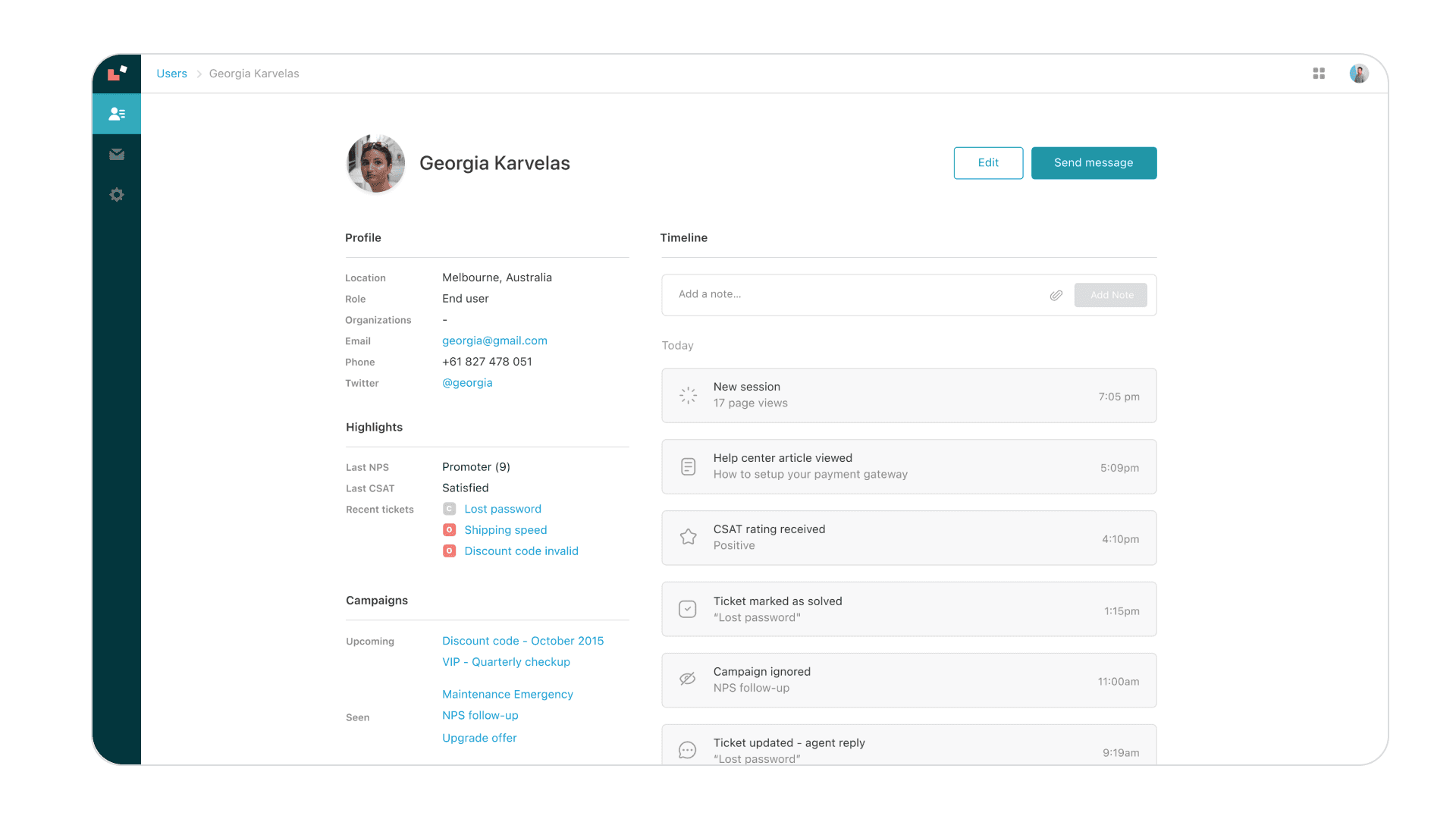This screenshot has height=819, width=1456.
Task: Open the New session timeline entry
Action: 908,395
